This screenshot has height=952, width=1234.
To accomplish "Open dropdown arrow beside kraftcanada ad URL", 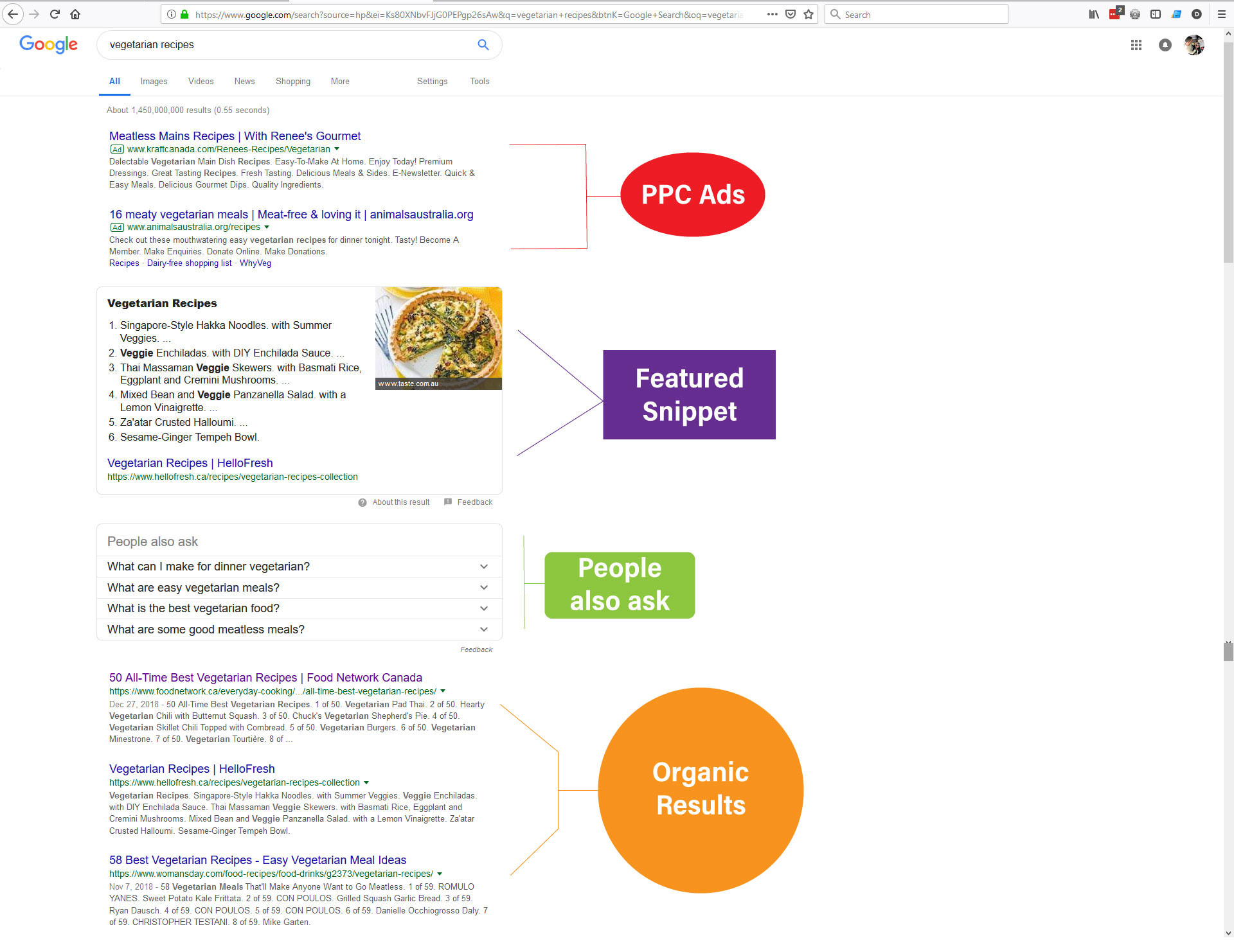I will pyautogui.click(x=337, y=149).
